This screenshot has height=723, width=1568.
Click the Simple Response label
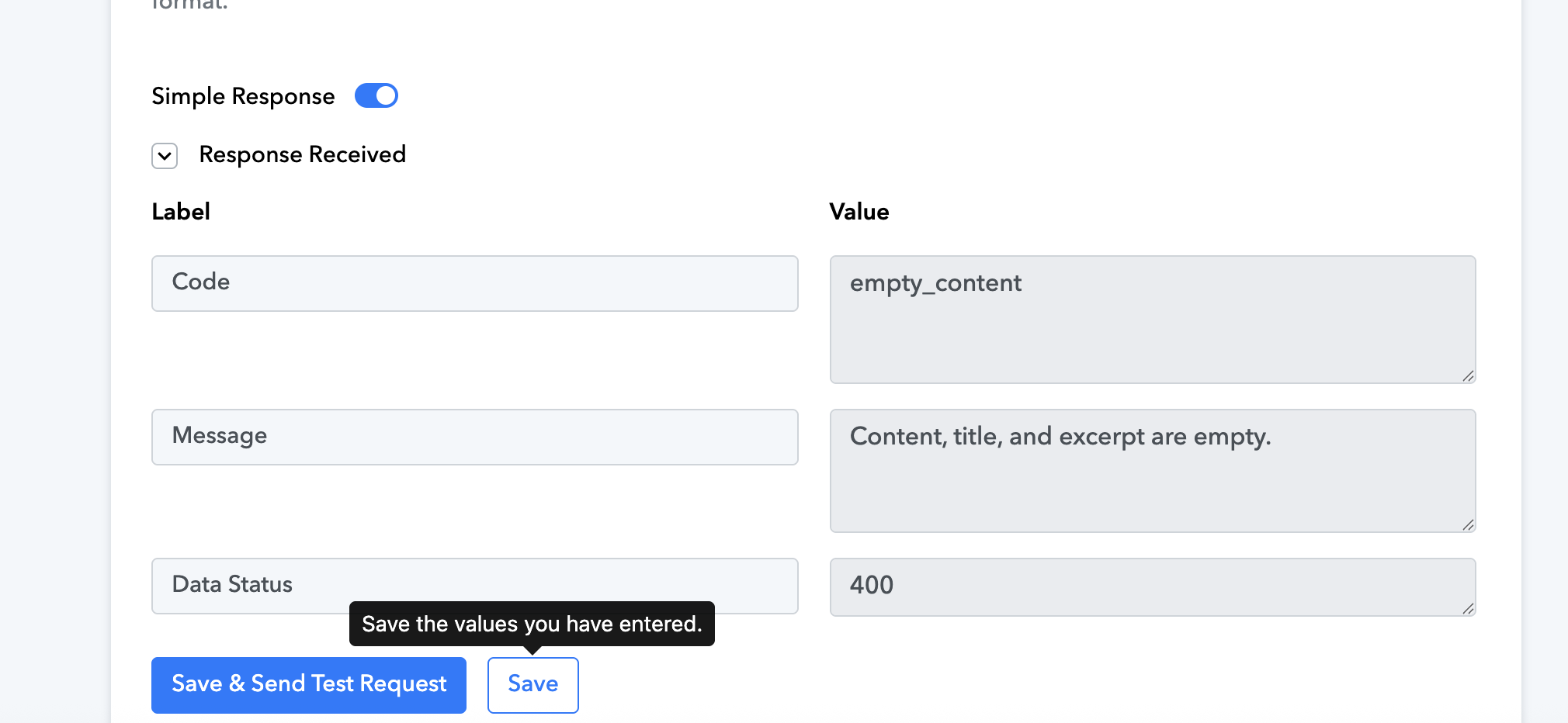click(243, 96)
